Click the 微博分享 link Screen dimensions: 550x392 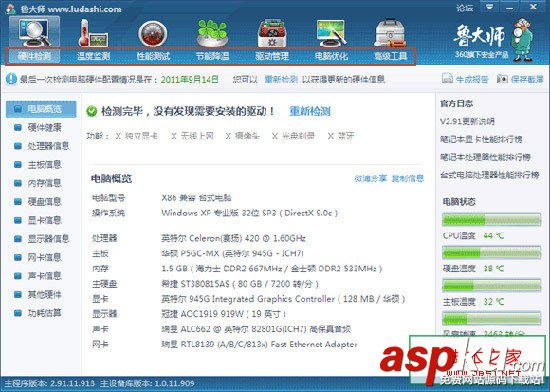pos(370,179)
